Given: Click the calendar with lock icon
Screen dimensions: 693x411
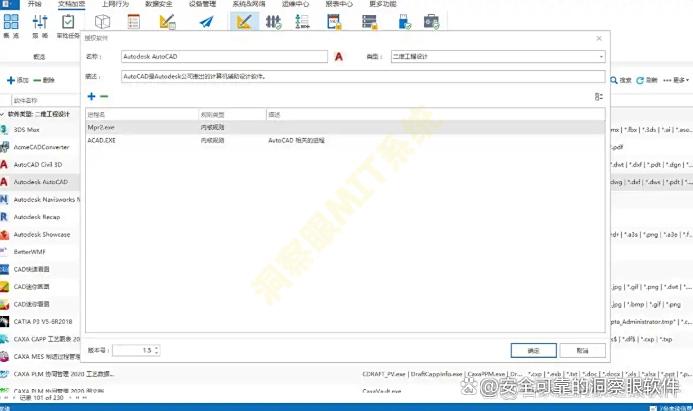Looking at the screenshot, I should click(x=334, y=22).
